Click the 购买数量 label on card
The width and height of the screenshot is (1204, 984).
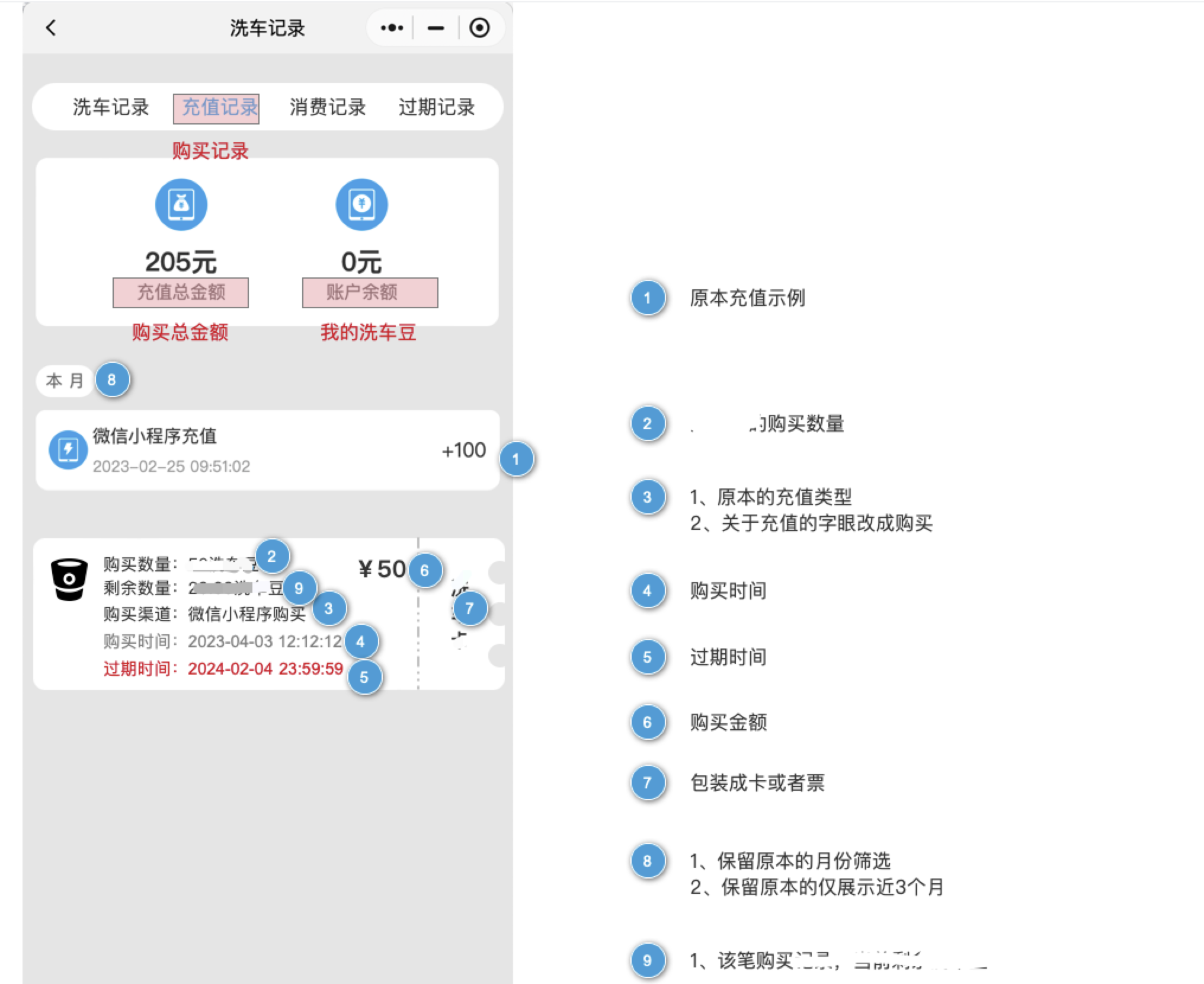(140, 564)
